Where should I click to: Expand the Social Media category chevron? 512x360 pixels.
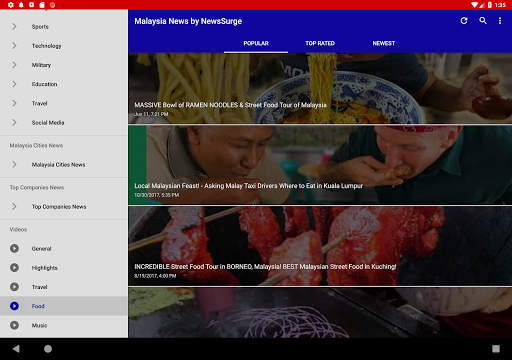point(14,122)
